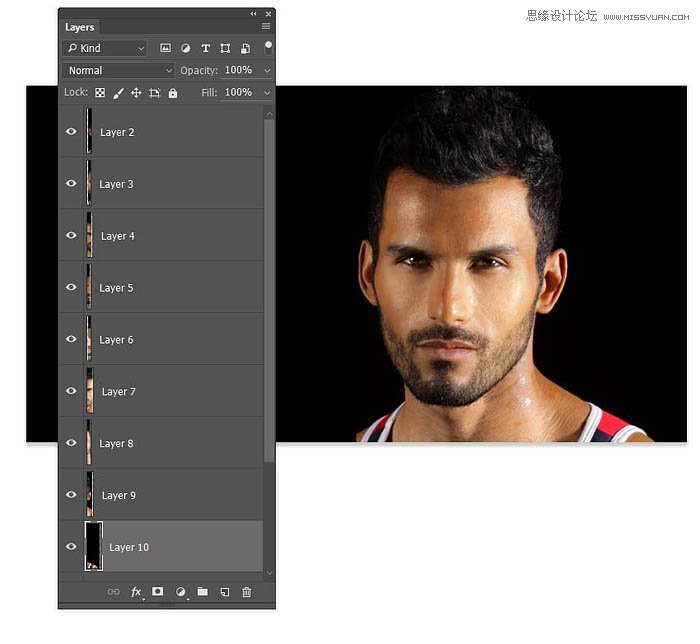700x644 pixels.
Task: Filter layers by type (T icon)
Action: click(206, 48)
